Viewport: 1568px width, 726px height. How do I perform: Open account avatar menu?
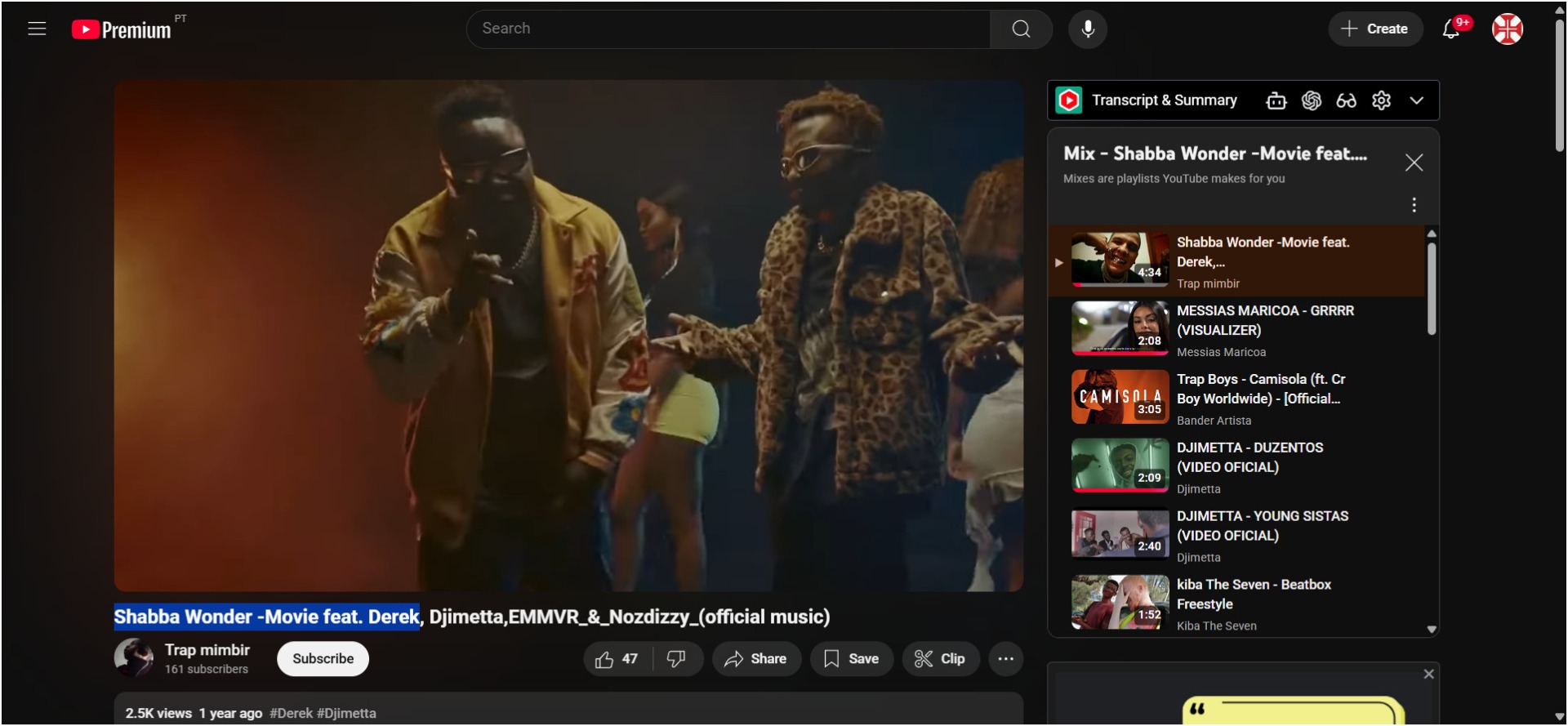click(1508, 29)
